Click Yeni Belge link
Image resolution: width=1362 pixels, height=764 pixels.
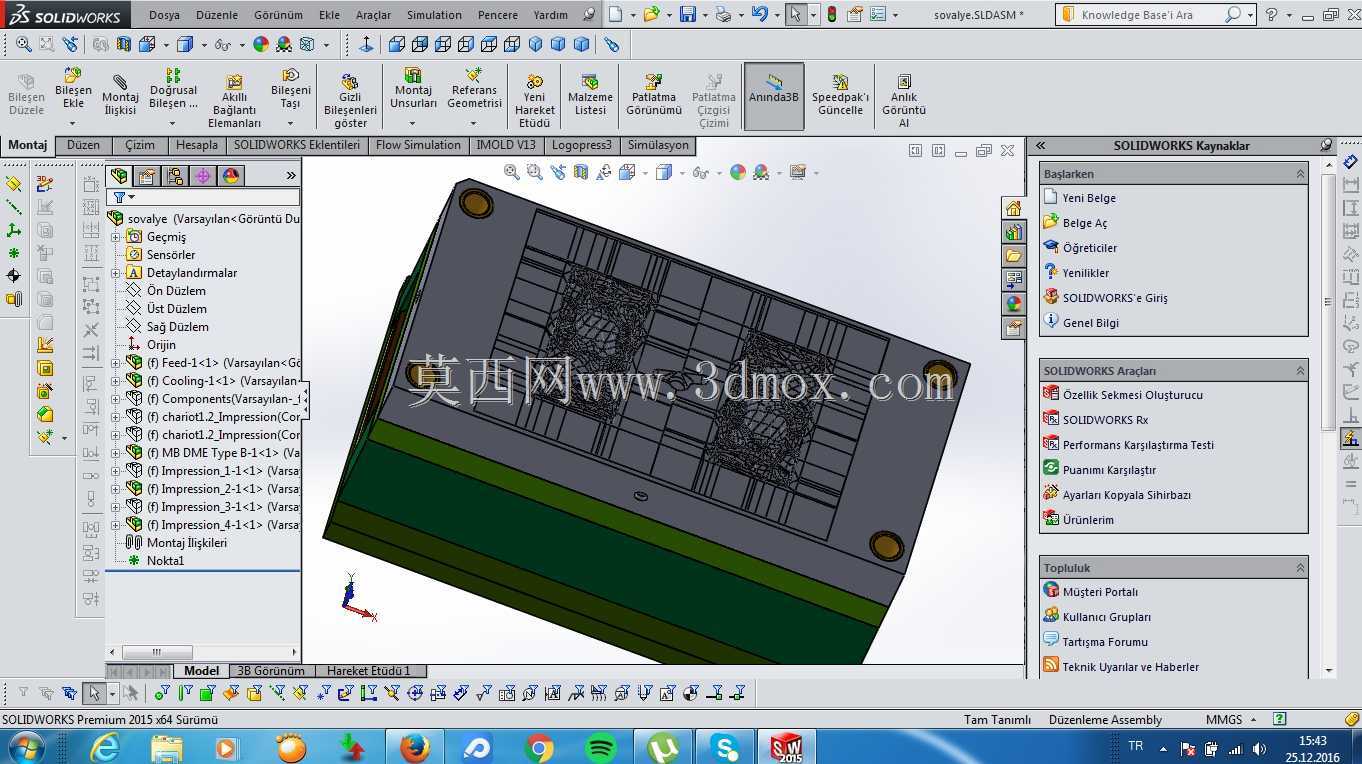click(x=1089, y=198)
